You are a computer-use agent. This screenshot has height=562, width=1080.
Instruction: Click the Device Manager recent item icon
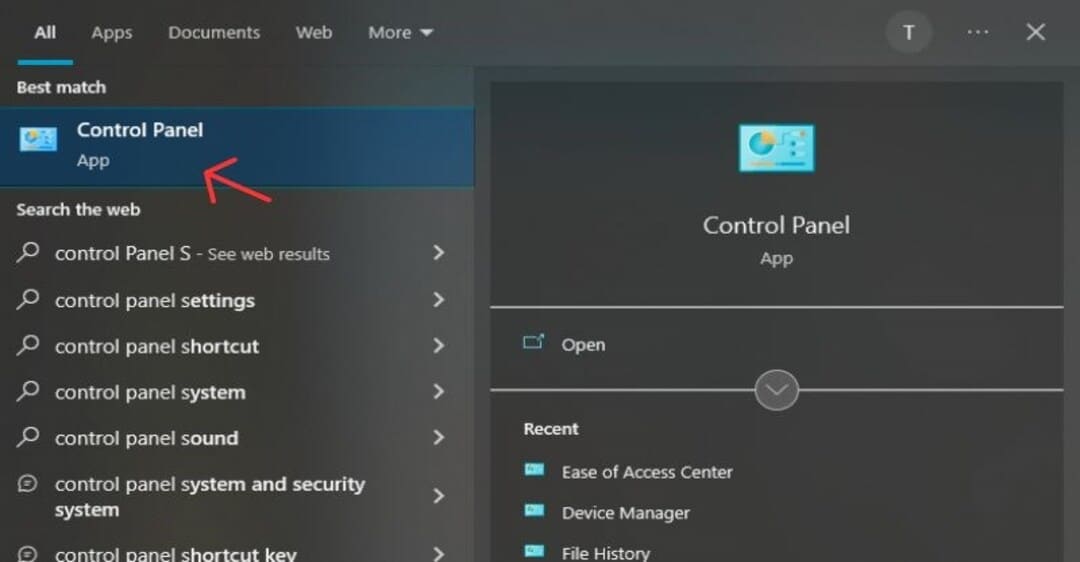tap(535, 512)
